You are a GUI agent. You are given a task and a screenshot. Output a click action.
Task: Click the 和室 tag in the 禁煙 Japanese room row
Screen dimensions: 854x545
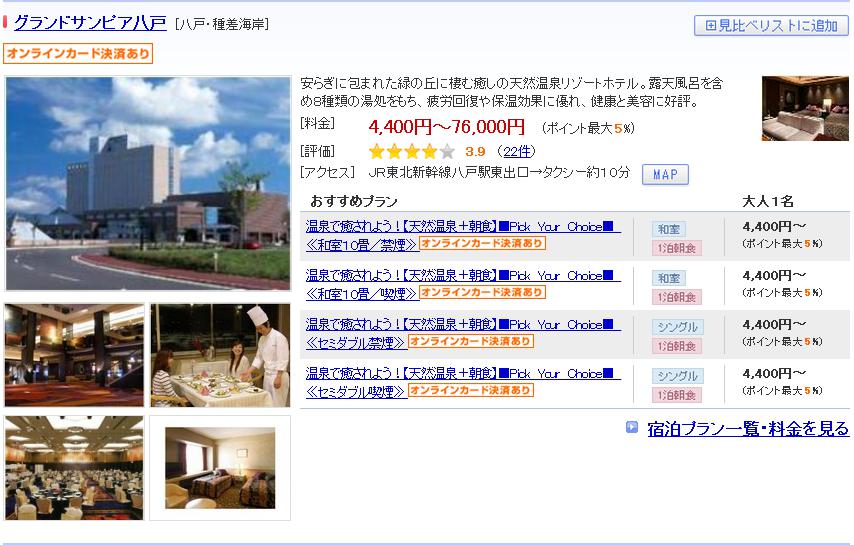tap(669, 229)
